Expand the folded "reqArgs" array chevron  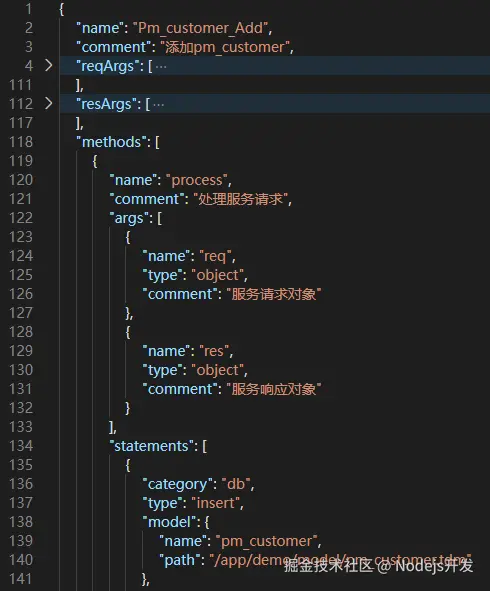pyautogui.click(x=49, y=66)
